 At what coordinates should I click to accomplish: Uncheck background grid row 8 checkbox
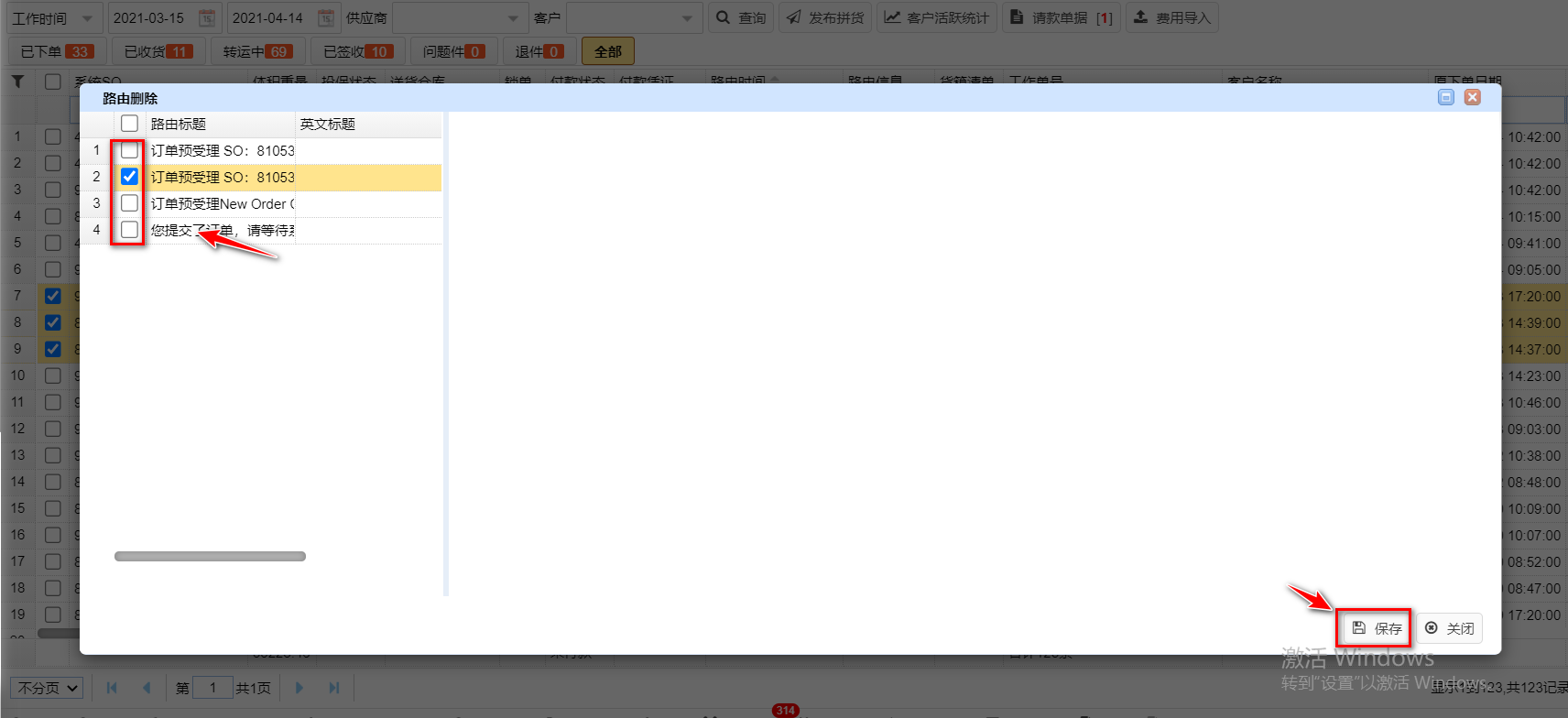point(53,322)
